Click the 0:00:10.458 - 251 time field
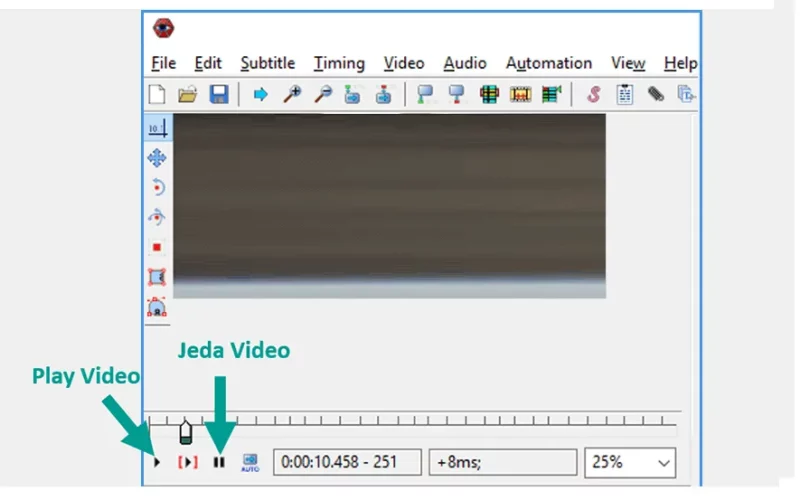 tap(347, 462)
